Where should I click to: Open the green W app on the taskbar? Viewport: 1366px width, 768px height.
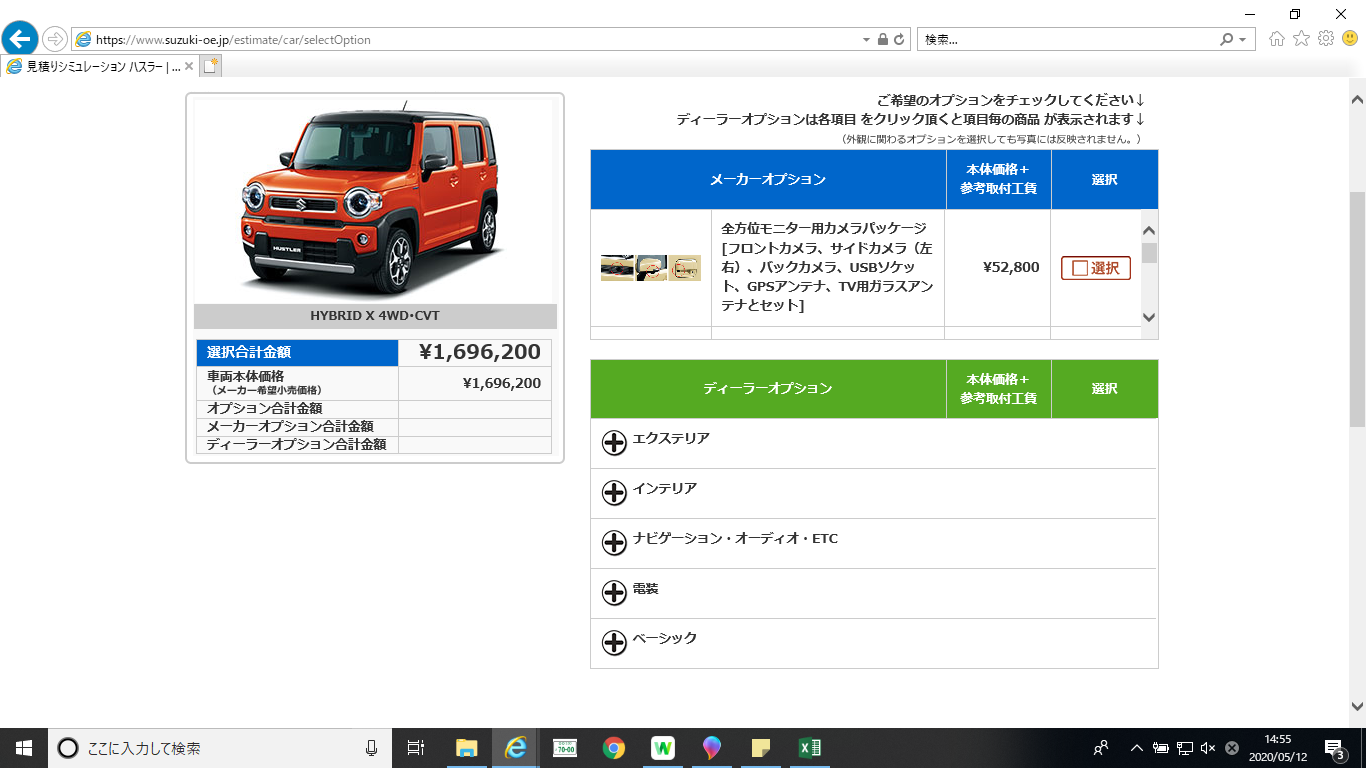pyautogui.click(x=663, y=748)
